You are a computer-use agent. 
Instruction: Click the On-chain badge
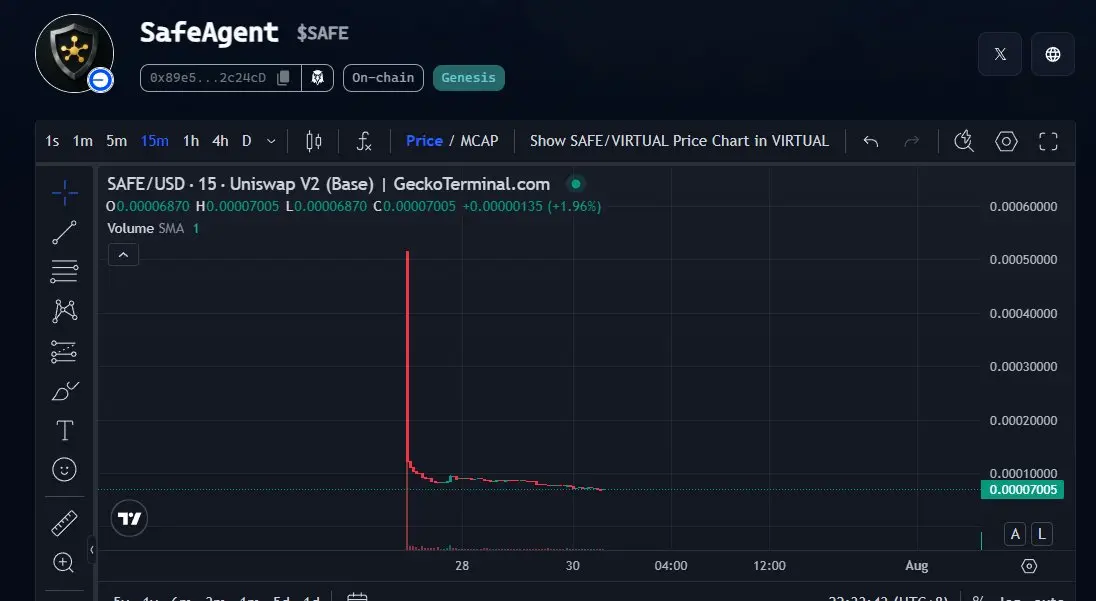[x=383, y=78]
